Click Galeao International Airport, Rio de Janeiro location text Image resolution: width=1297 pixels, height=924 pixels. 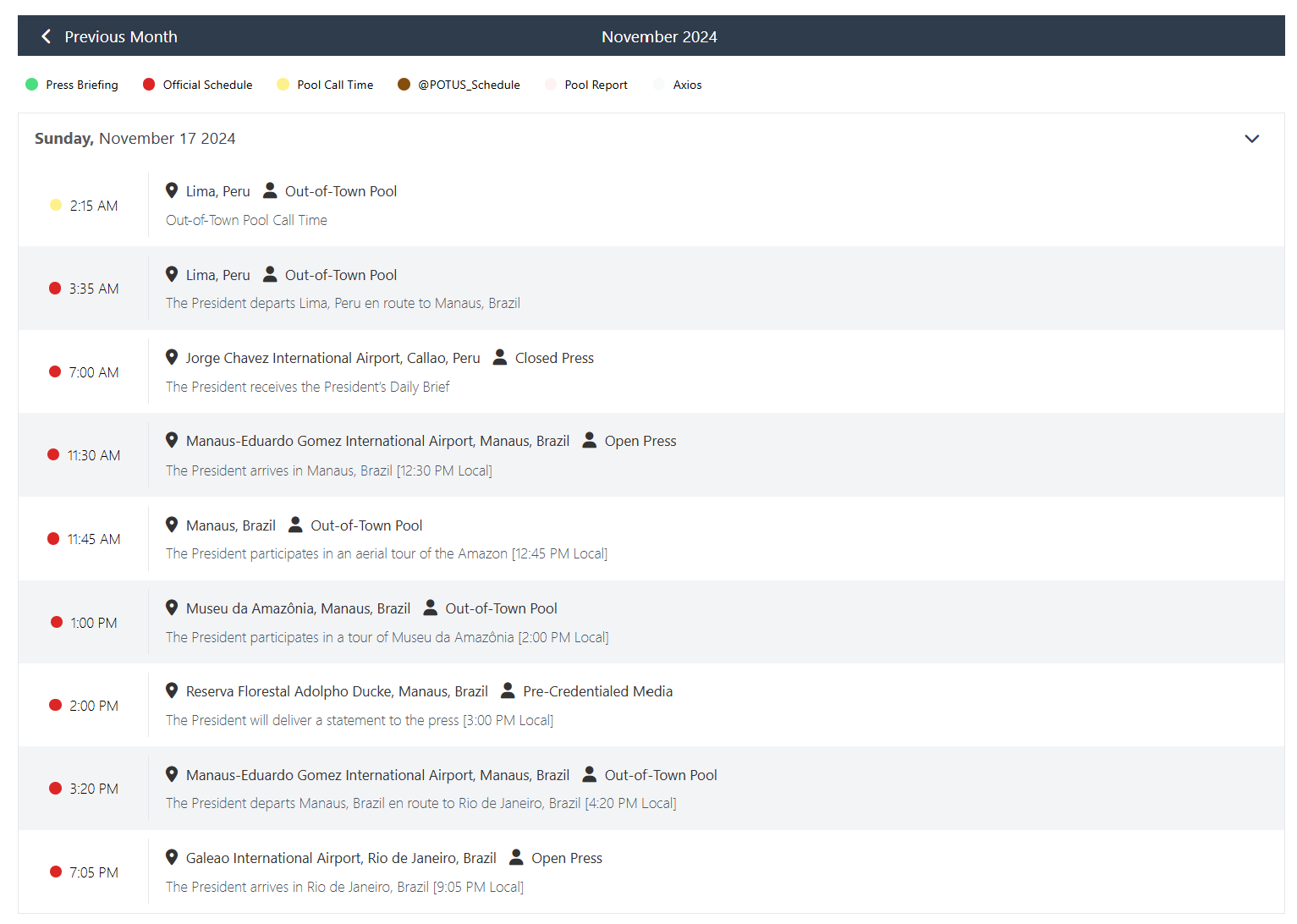pos(341,858)
